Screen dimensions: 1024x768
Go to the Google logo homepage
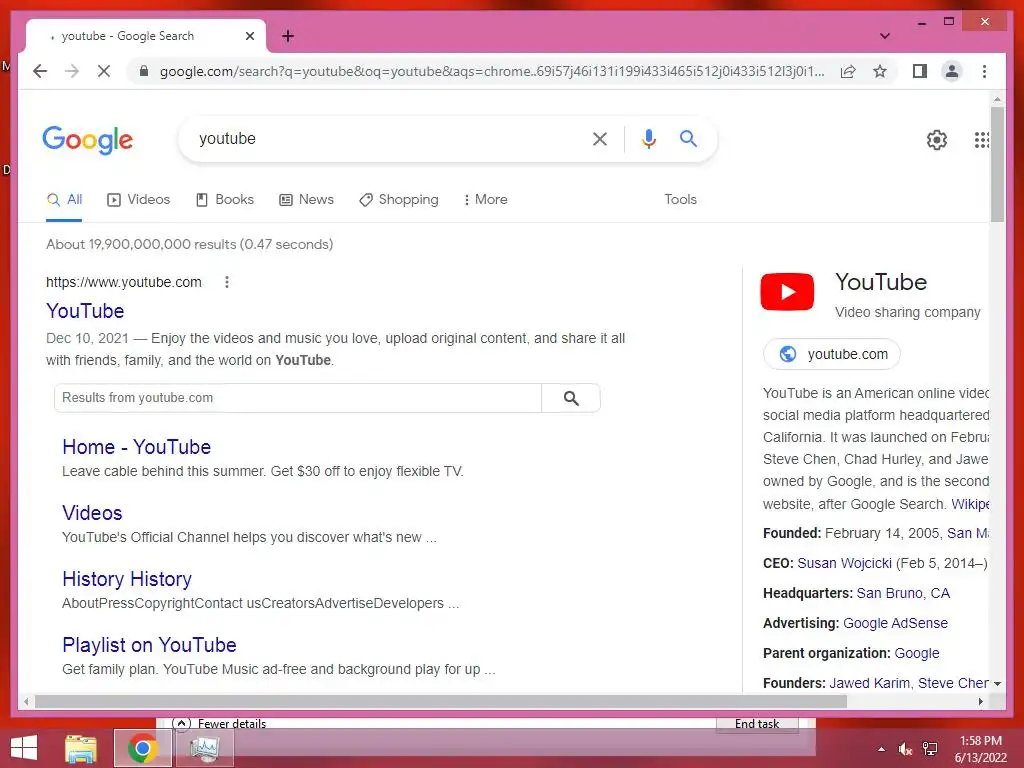[x=88, y=140]
